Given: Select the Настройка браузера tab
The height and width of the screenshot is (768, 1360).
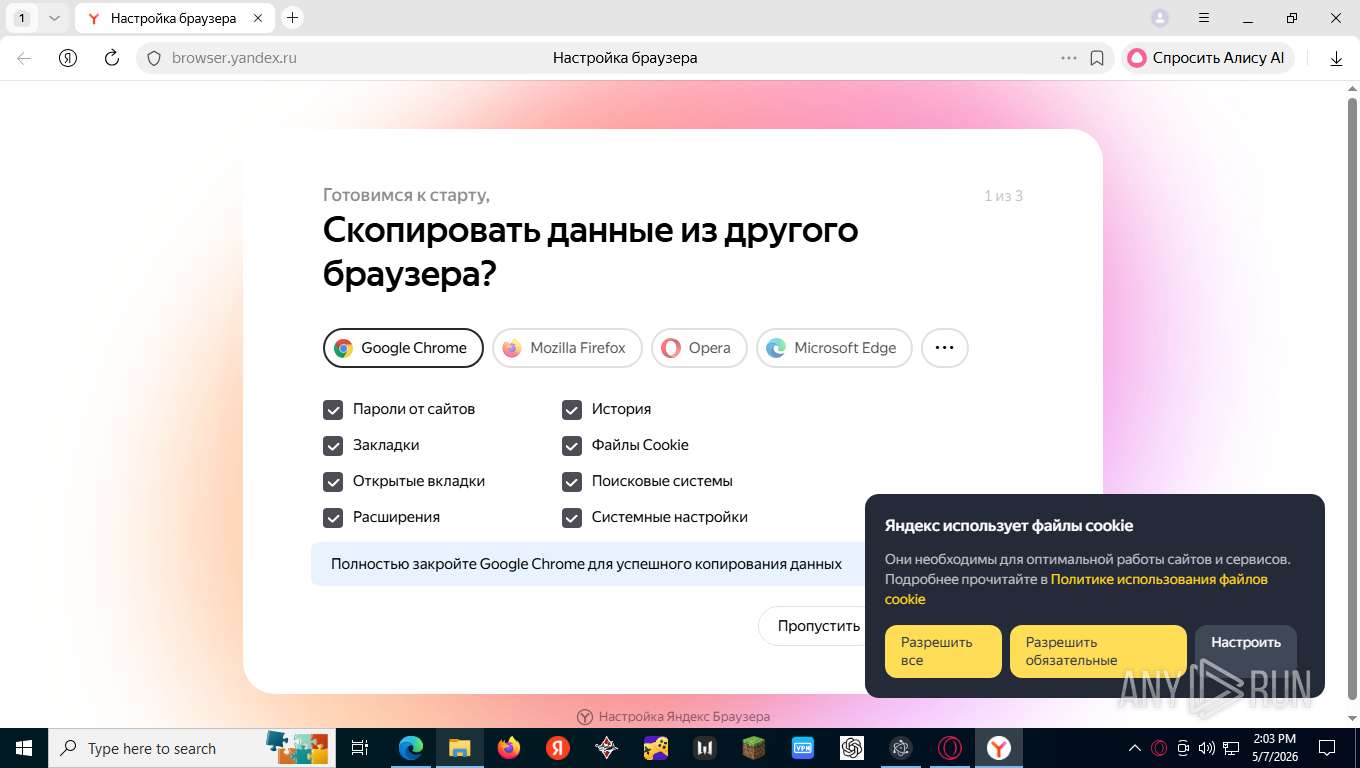Looking at the screenshot, I should pos(173,18).
